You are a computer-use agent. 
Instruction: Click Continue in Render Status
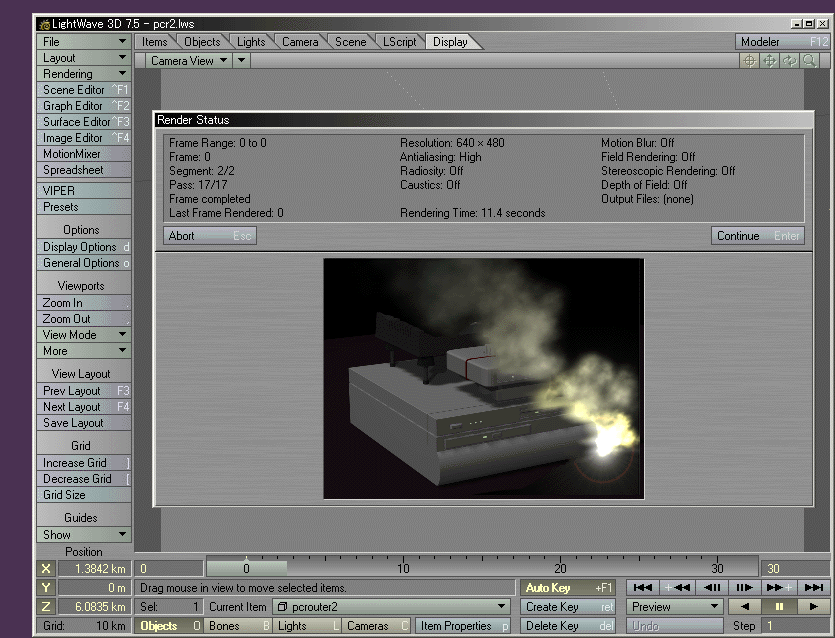click(x=758, y=236)
